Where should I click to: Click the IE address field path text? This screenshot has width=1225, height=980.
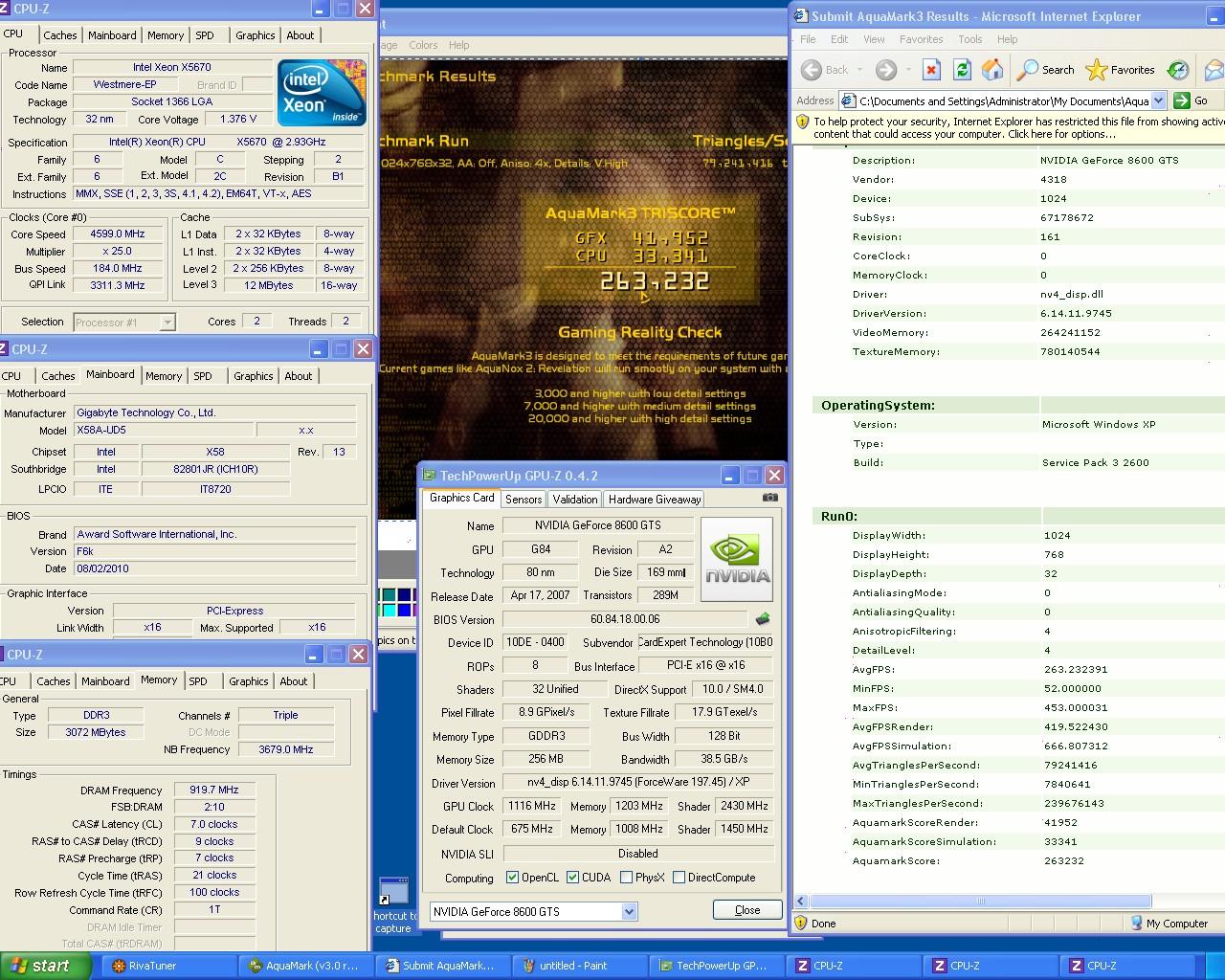pos(1003,100)
